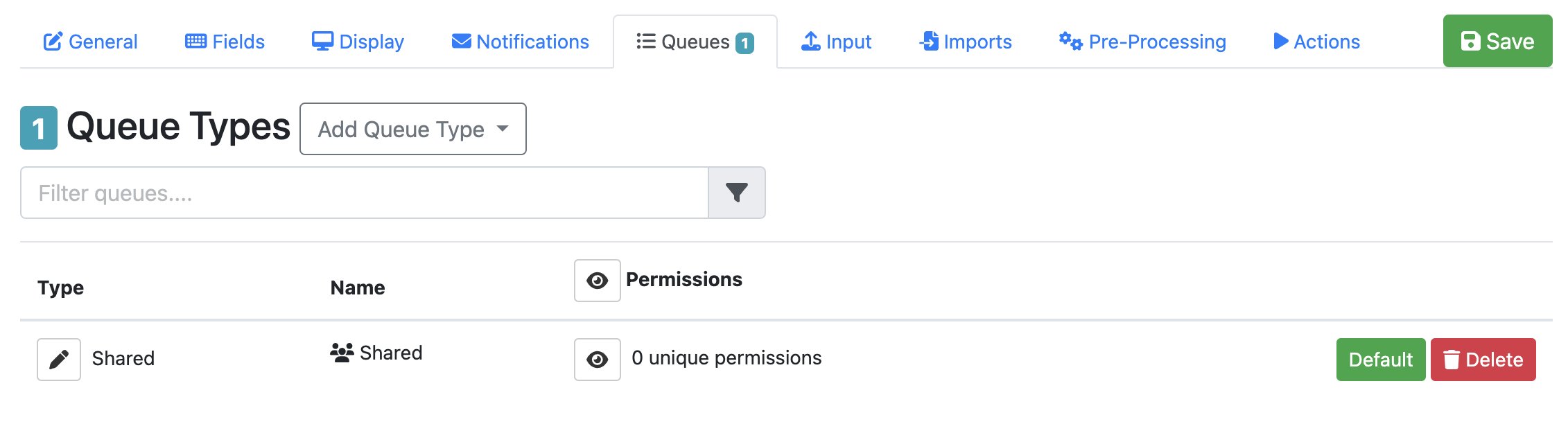This screenshot has height=424, width=1568.
Task: Click the people group icon beside Shared name
Action: 342,353
